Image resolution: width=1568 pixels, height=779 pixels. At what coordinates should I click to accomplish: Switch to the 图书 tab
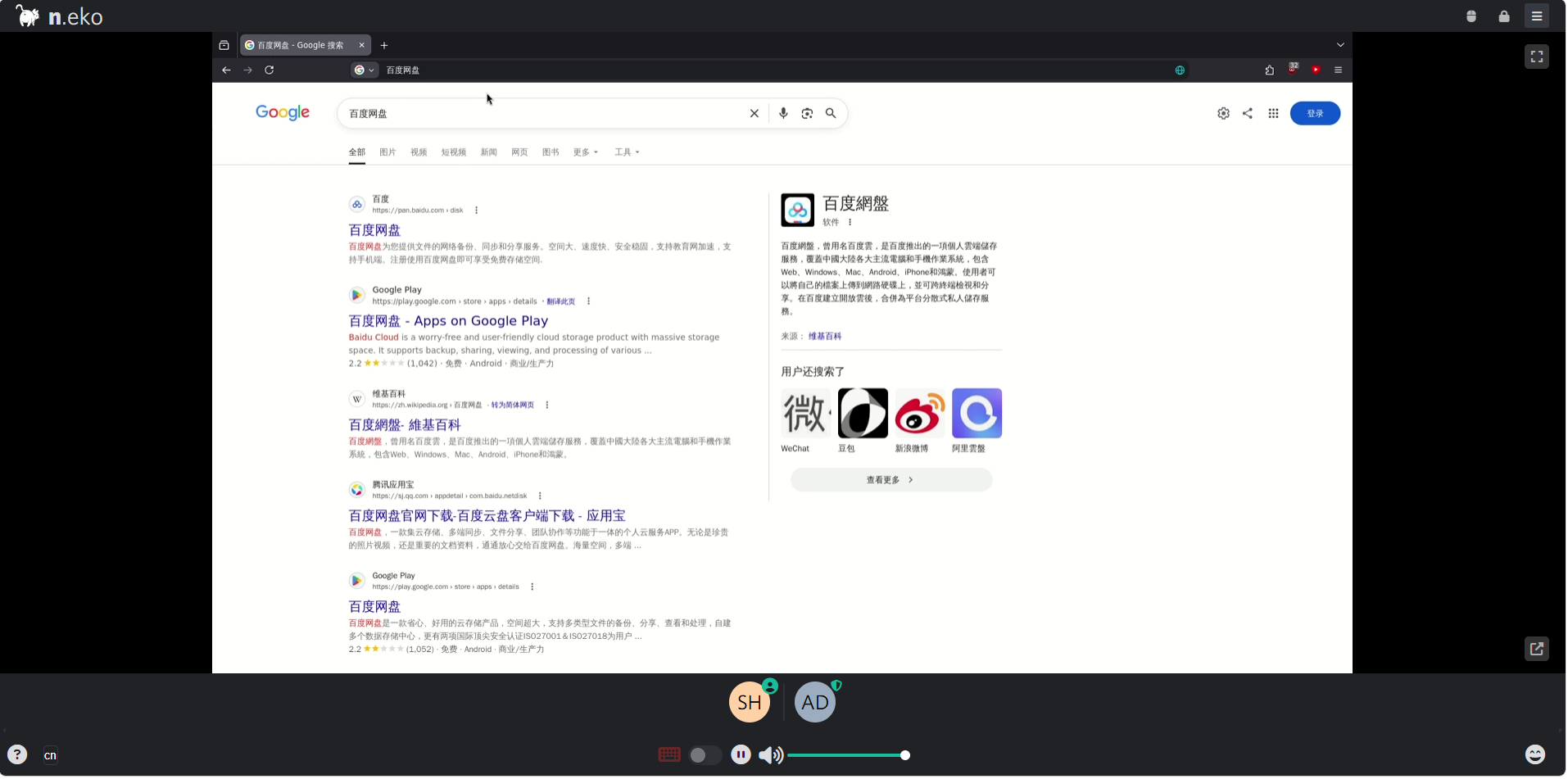pyautogui.click(x=551, y=152)
